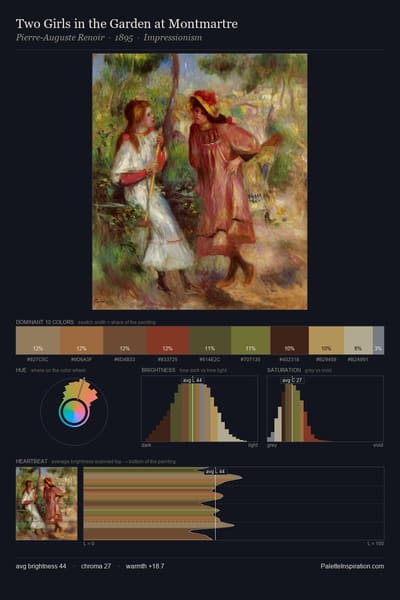Click the lighter olive green 11% swatch
Screen dimensions: 400x600
(251, 340)
